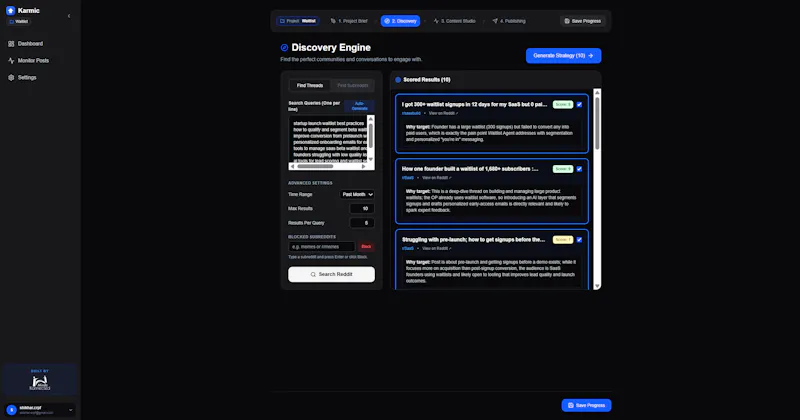Screen dimensions: 800x420
Task: Click Save Progress at the bottom right
Action: pos(586,405)
